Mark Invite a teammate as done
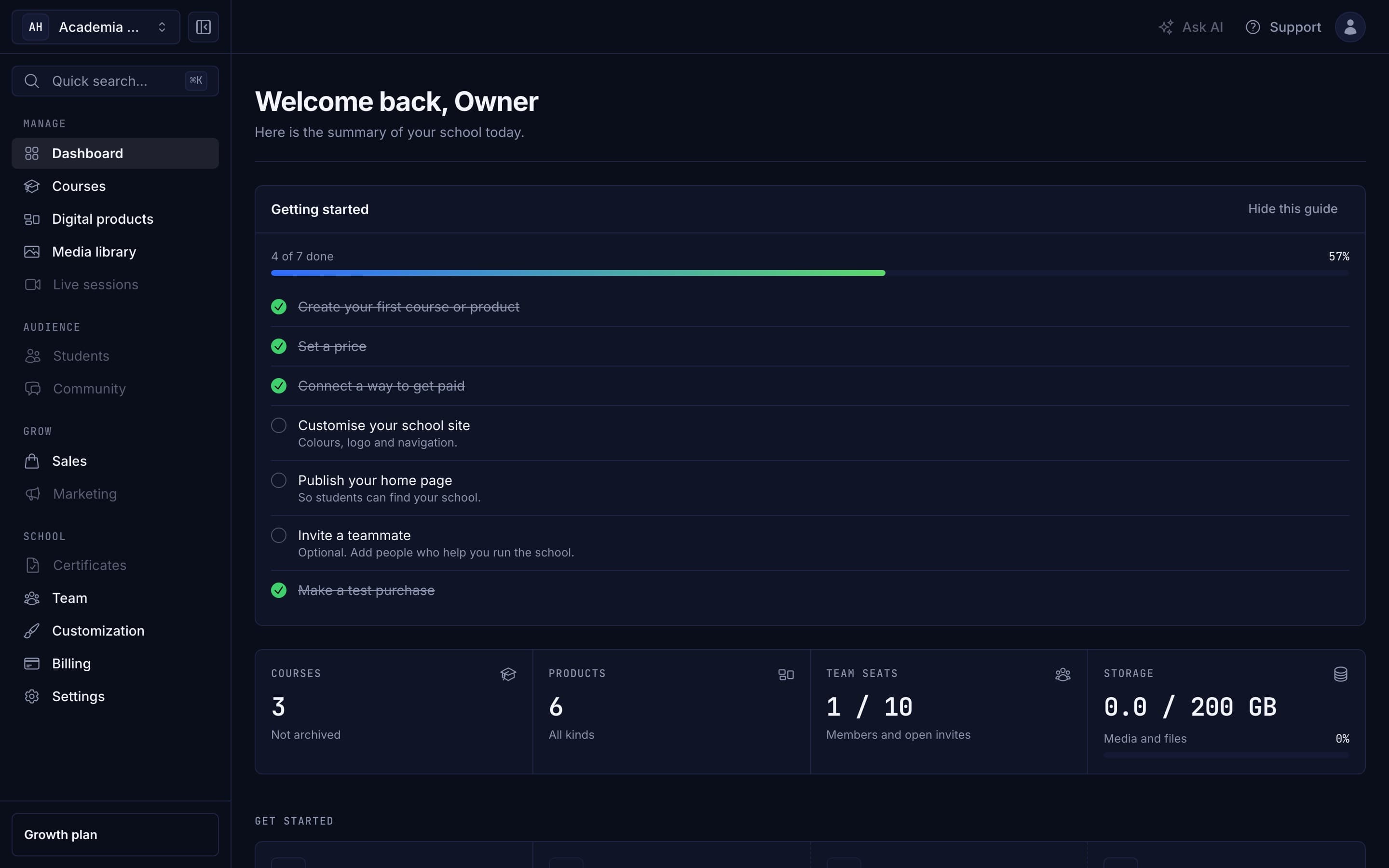1389x868 pixels. tap(278, 535)
